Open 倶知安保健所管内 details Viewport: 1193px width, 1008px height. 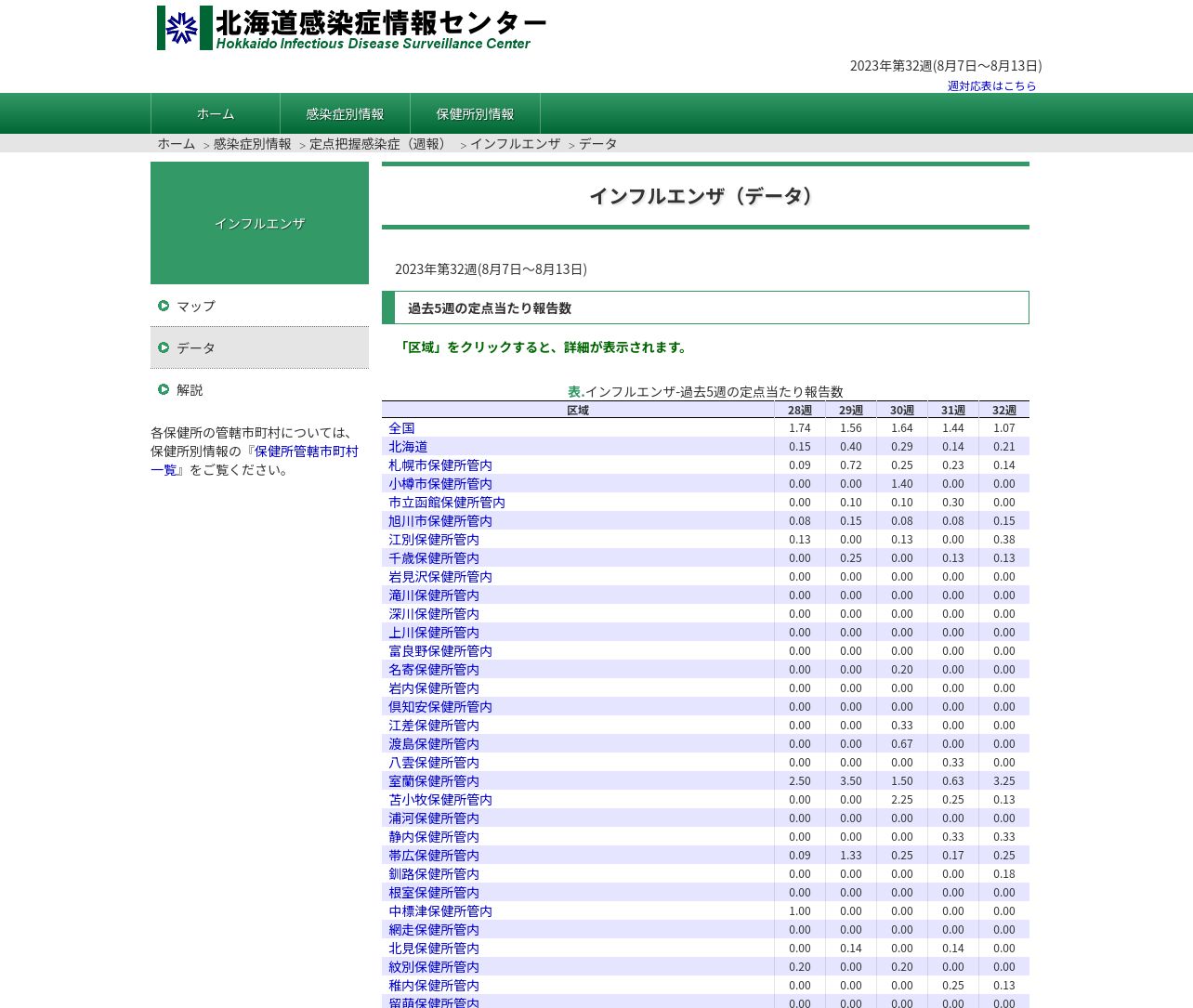click(440, 707)
